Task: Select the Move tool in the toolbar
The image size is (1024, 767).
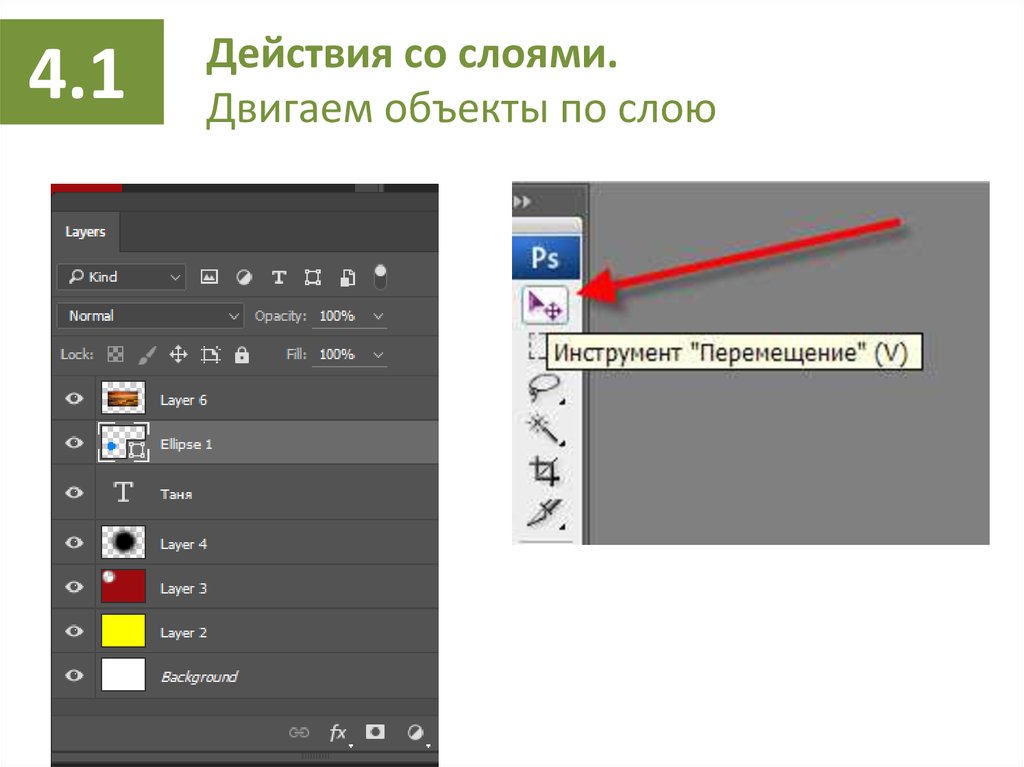Action: point(544,305)
